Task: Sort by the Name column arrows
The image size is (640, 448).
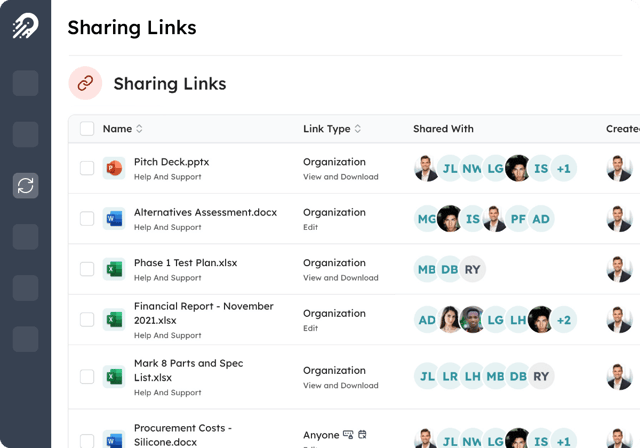Action: point(139,129)
